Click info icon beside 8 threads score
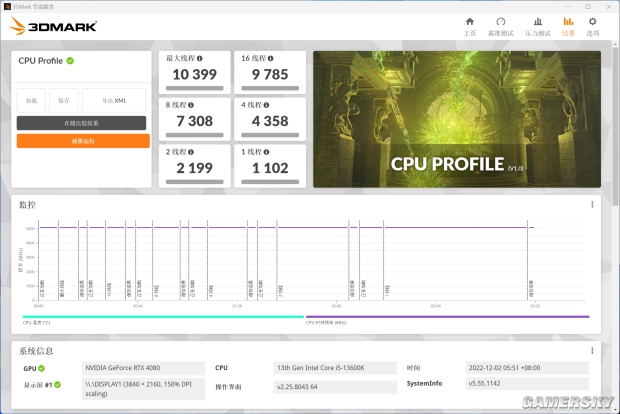This screenshot has height=414, width=620. (x=191, y=105)
